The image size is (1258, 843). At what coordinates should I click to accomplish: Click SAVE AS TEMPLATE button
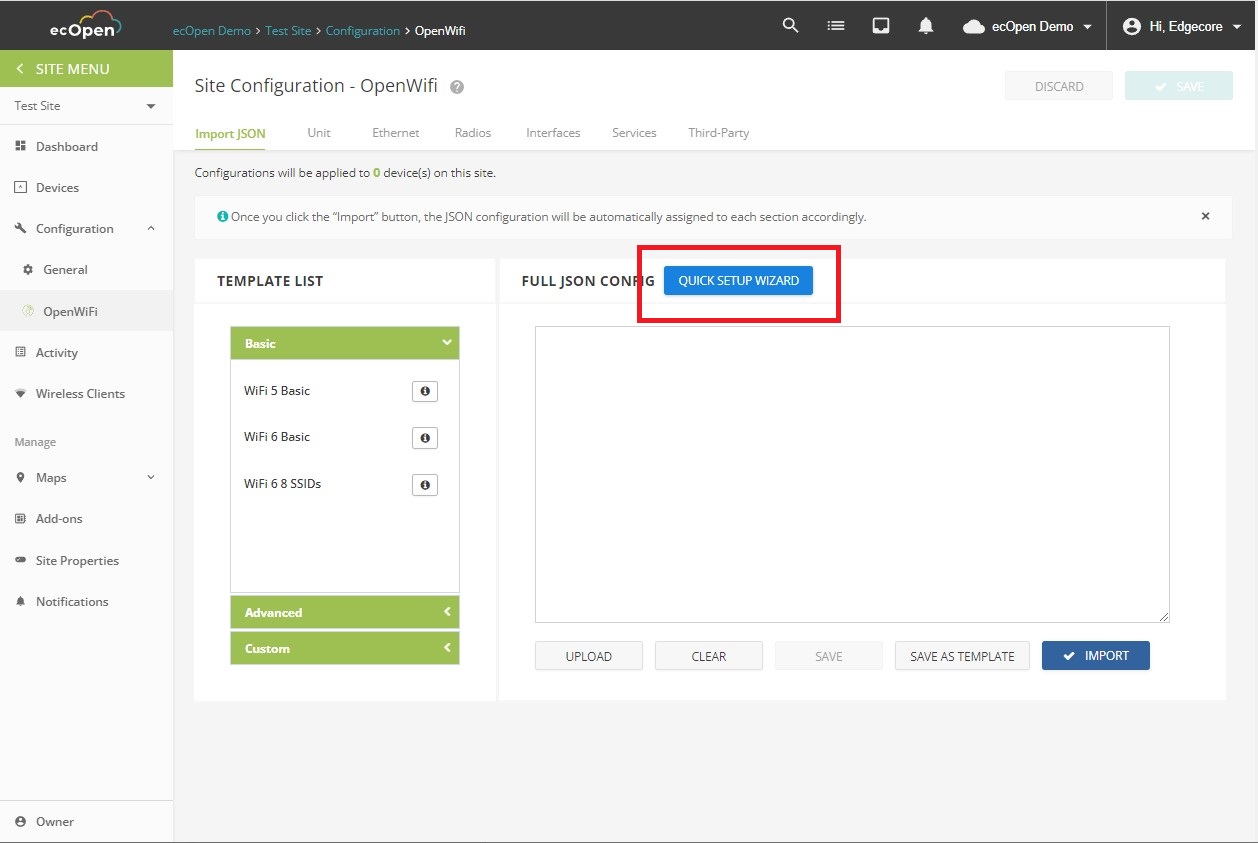(962, 656)
